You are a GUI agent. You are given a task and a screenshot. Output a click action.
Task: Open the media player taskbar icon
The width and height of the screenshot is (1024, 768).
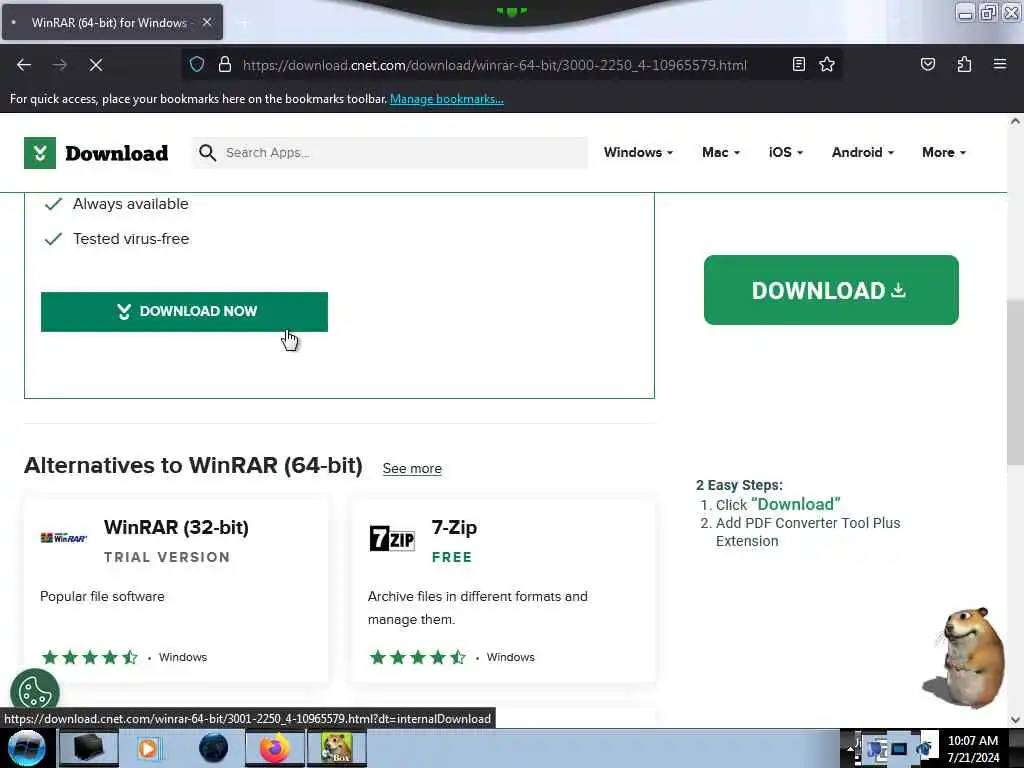pyautogui.click(x=148, y=748)
